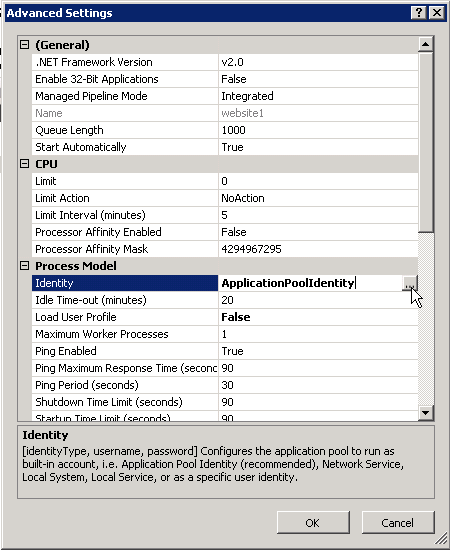Click the vertical scrollbar thumb
Screen dimensions: 450x551
point(425,142)
